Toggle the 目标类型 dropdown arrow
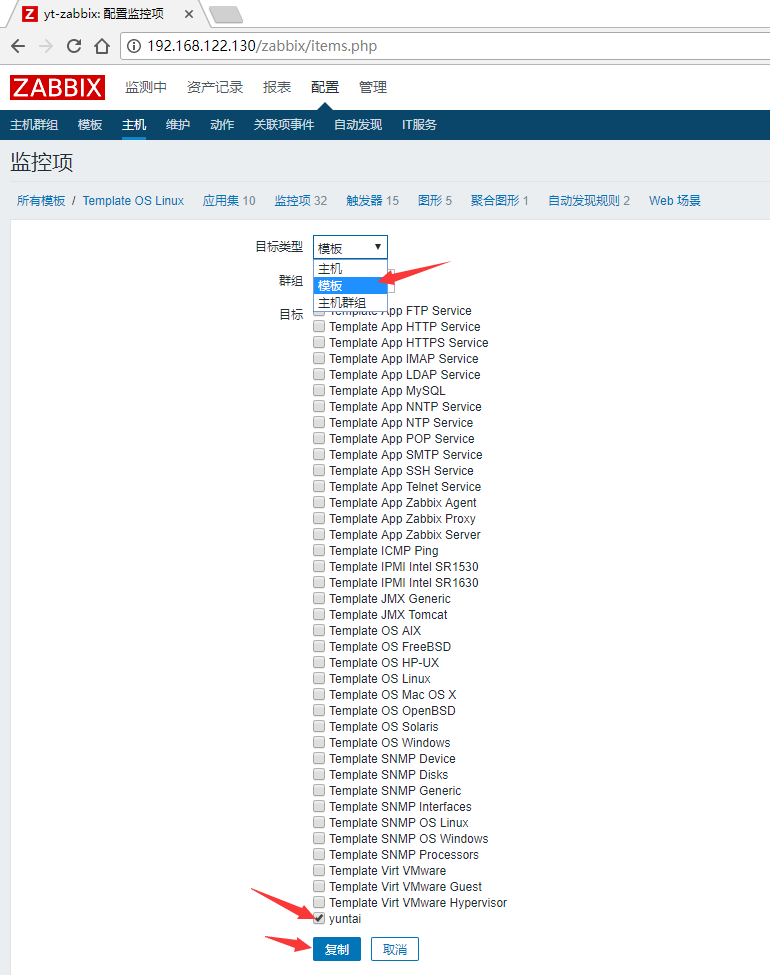Viewport: 770px width, 975px height. coord(378,247)
